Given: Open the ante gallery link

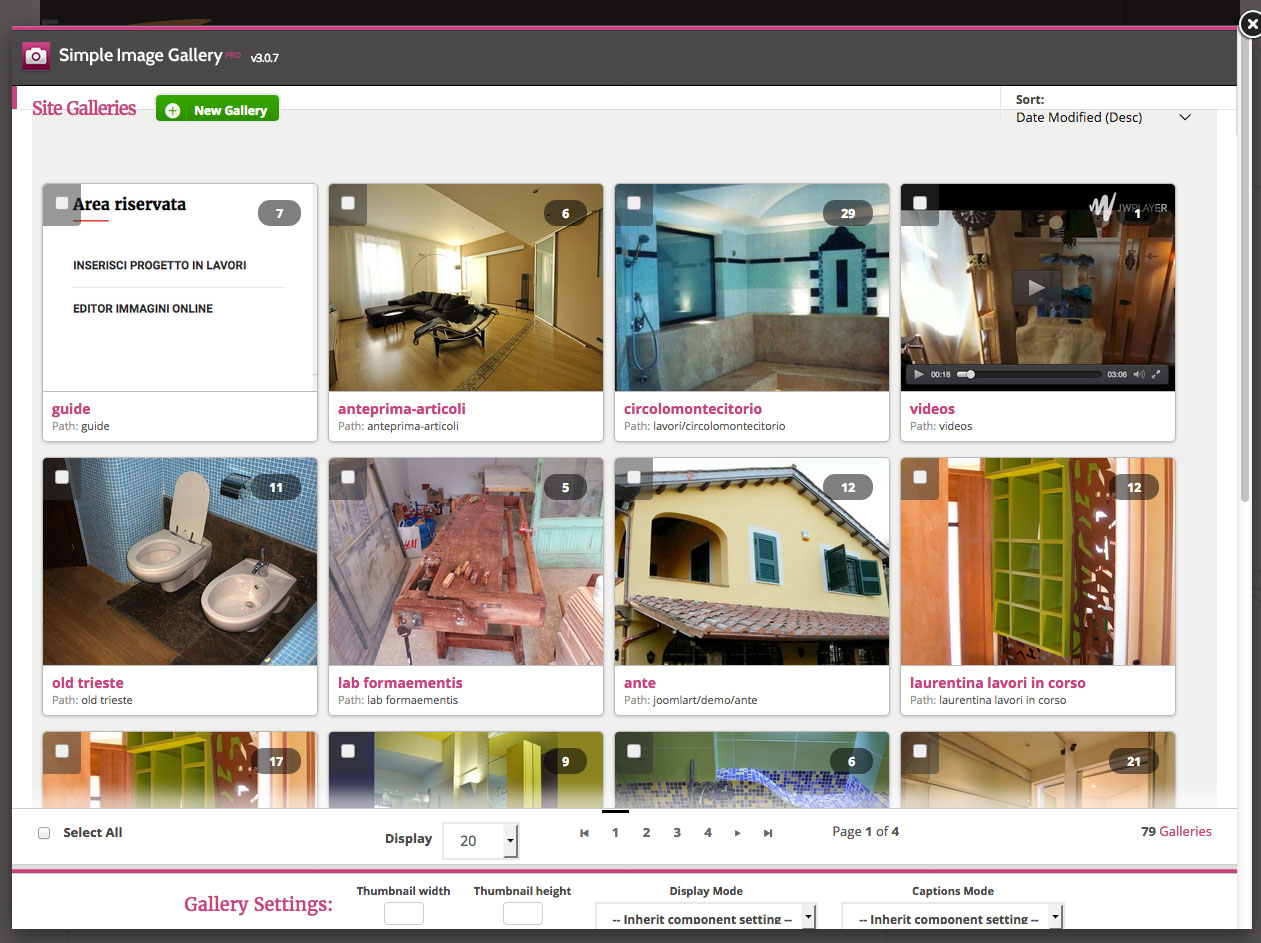Looking at the screenshot, I should coord(640,683).
